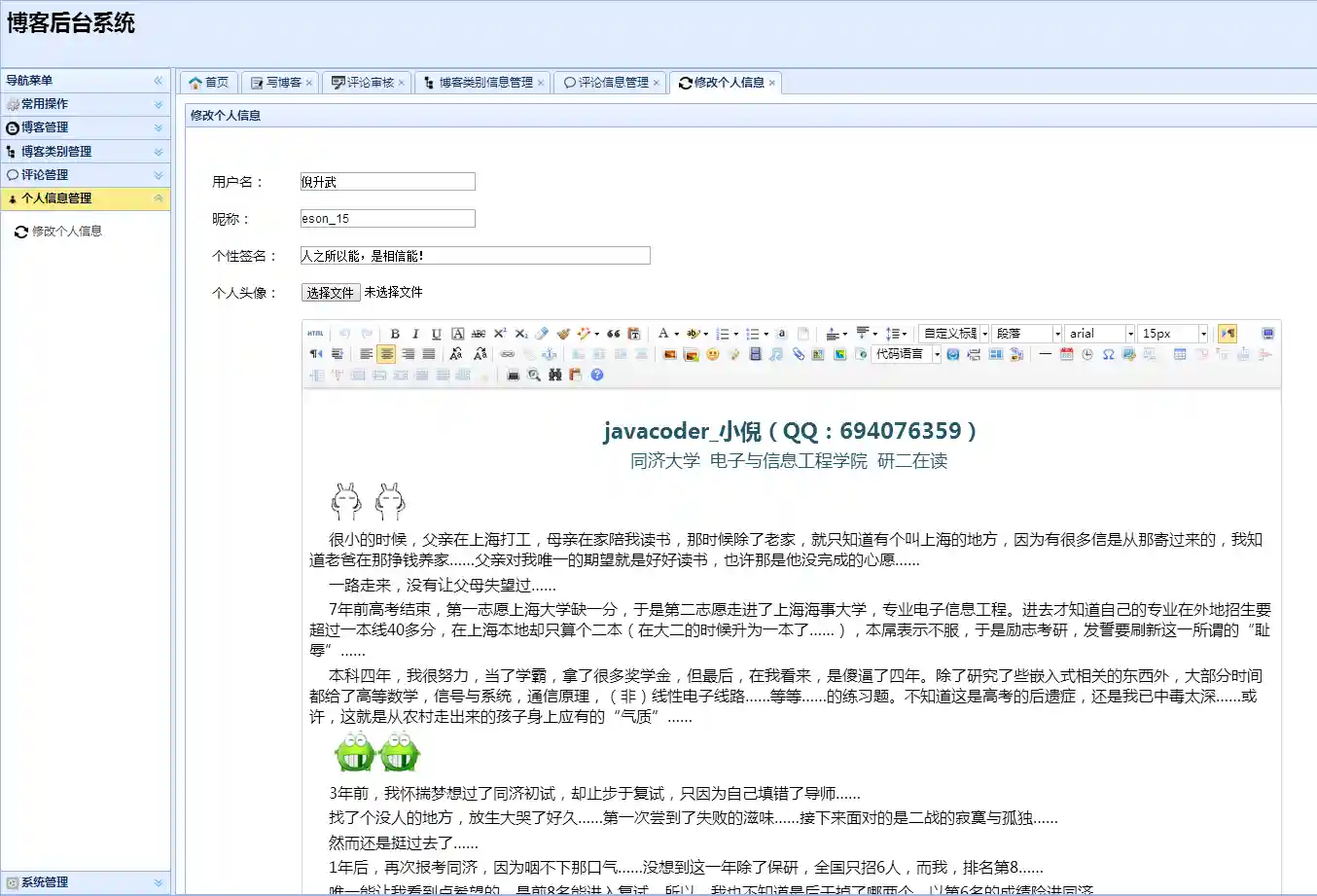Insert a smiley emoticon into the editor
Viewport: 1317px width, 896px height.
[713, 354]
